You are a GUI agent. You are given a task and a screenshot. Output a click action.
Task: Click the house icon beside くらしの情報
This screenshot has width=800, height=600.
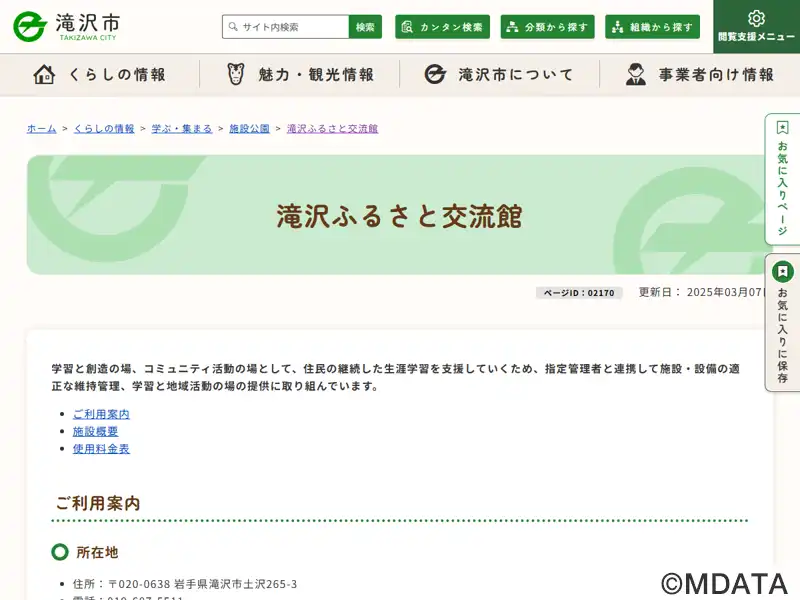pos(44,74)
